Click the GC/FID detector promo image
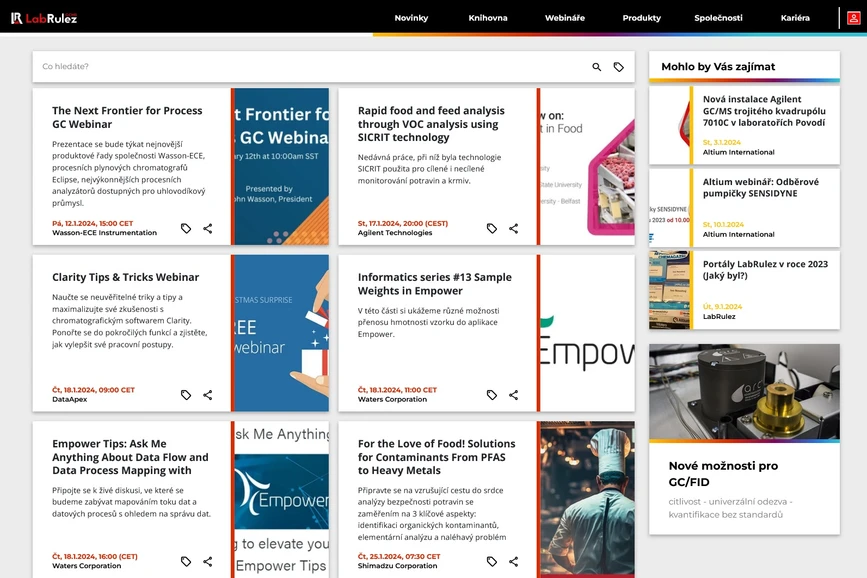867x578 pixels. click(744, 391)
